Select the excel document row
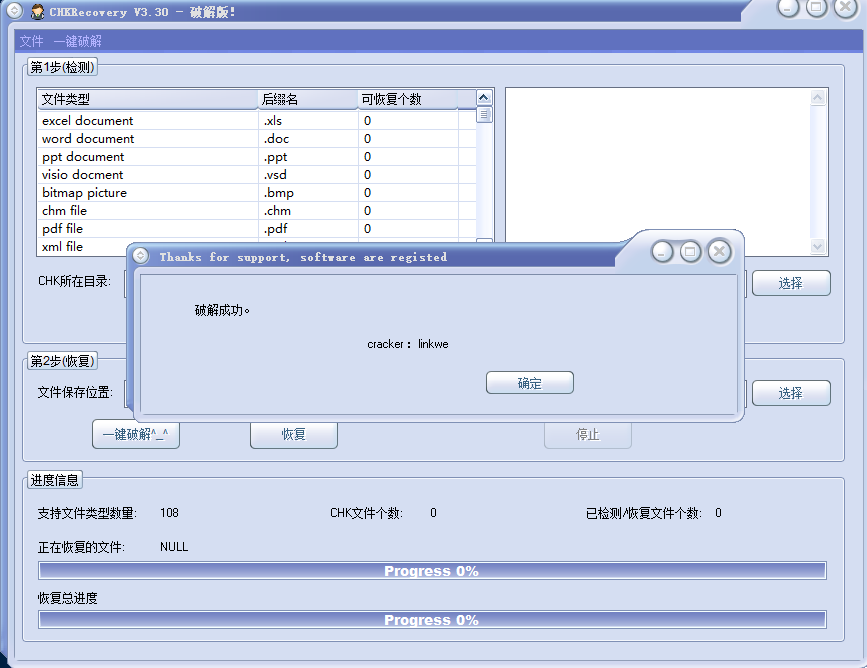867x668 pixels. (x=257, y=121)
